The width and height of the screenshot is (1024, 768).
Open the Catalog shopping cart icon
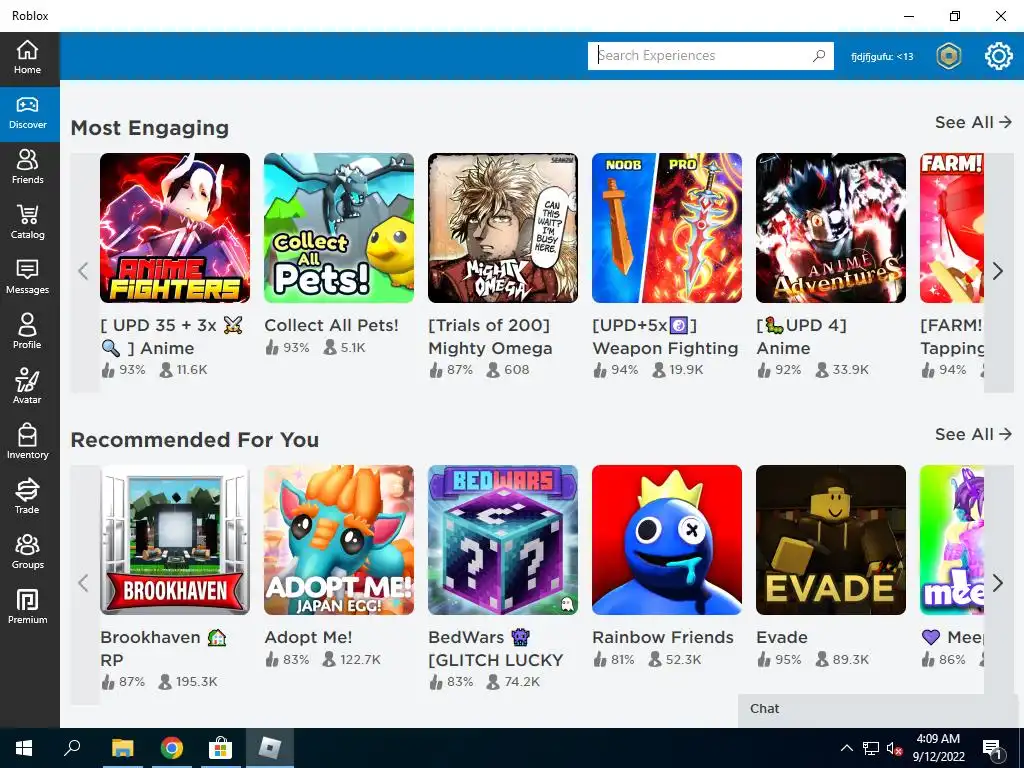[27, 223]
